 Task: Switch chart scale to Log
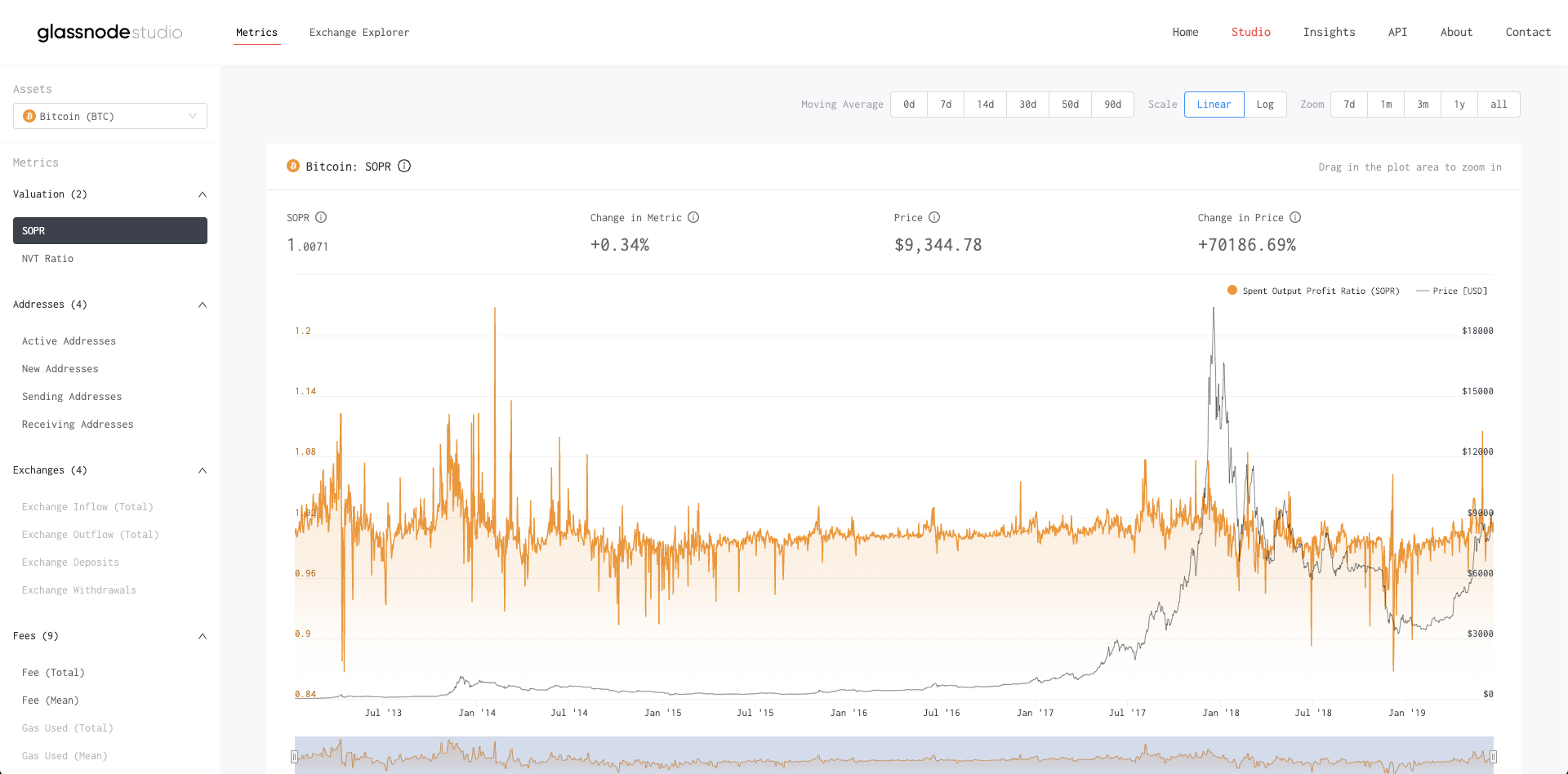(x=1265, y=105)
